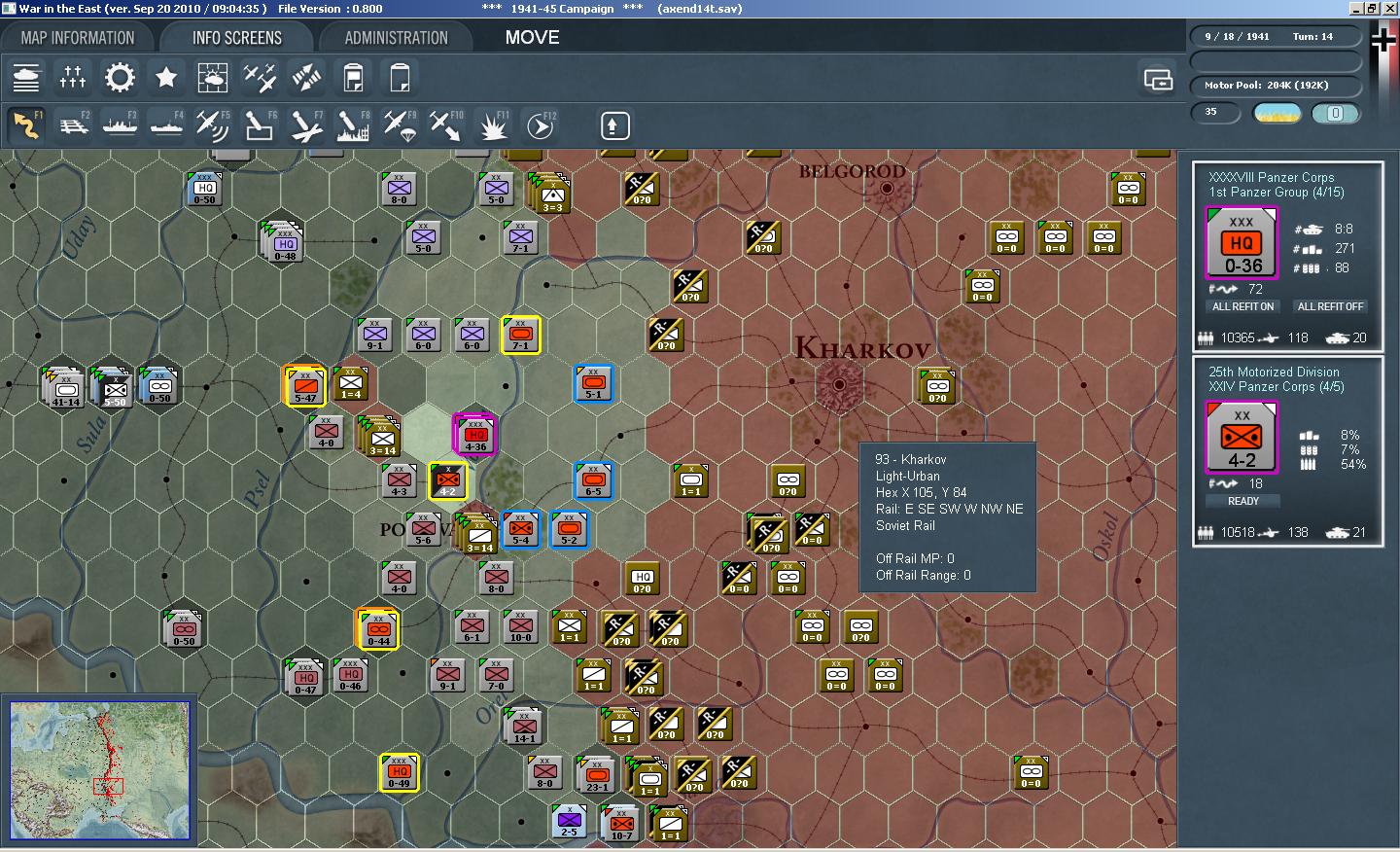1400x852 pixels.
Task: Select the 23-1 unit stack
Action: [596, 774]
